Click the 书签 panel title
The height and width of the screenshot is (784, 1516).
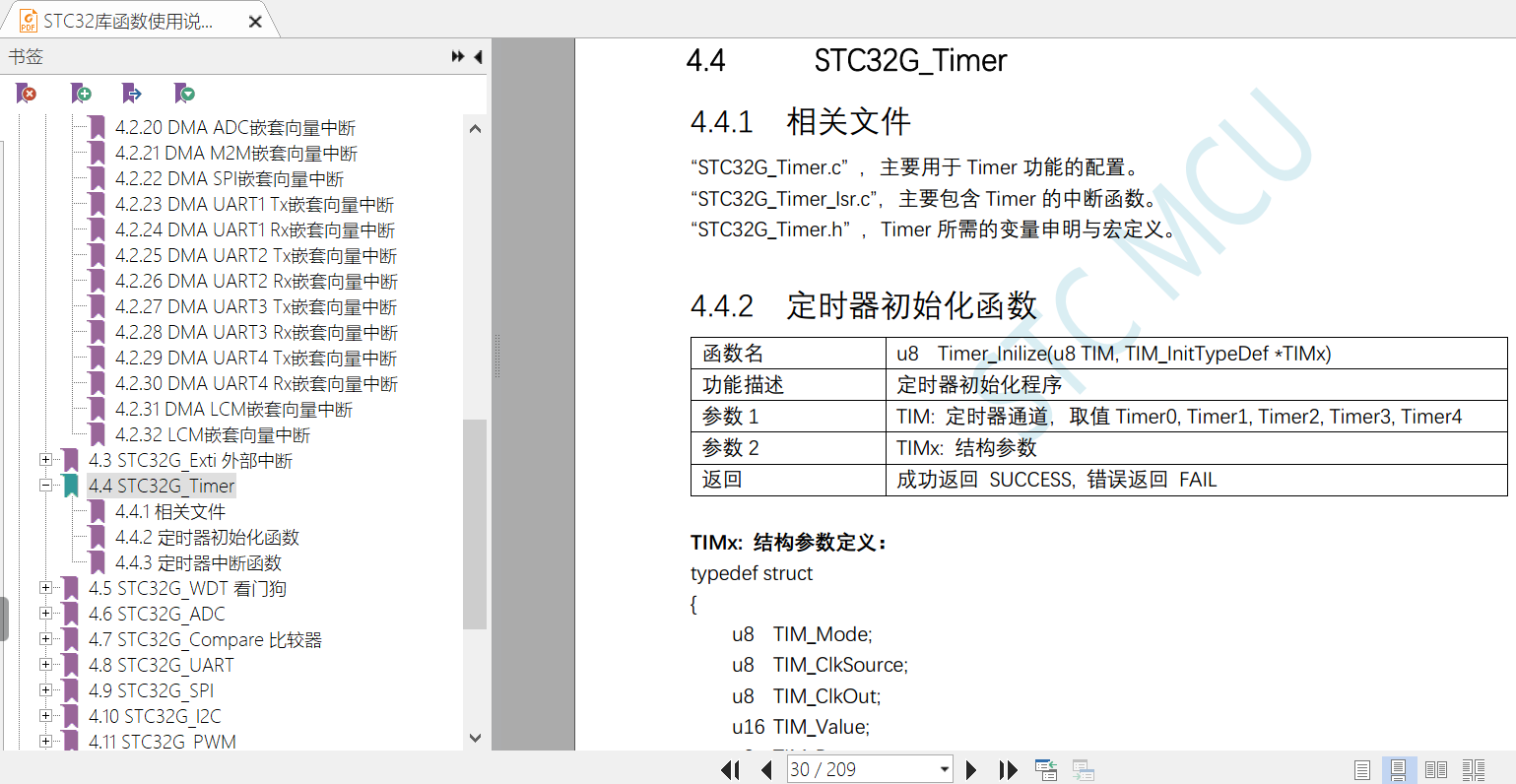click(27, 57)
